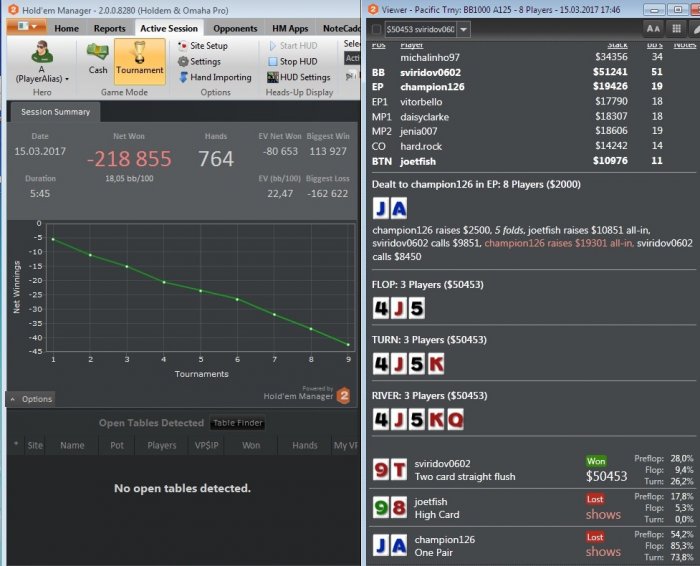Click the Hero player alias icon
The image size is (700, 566).
42,52
